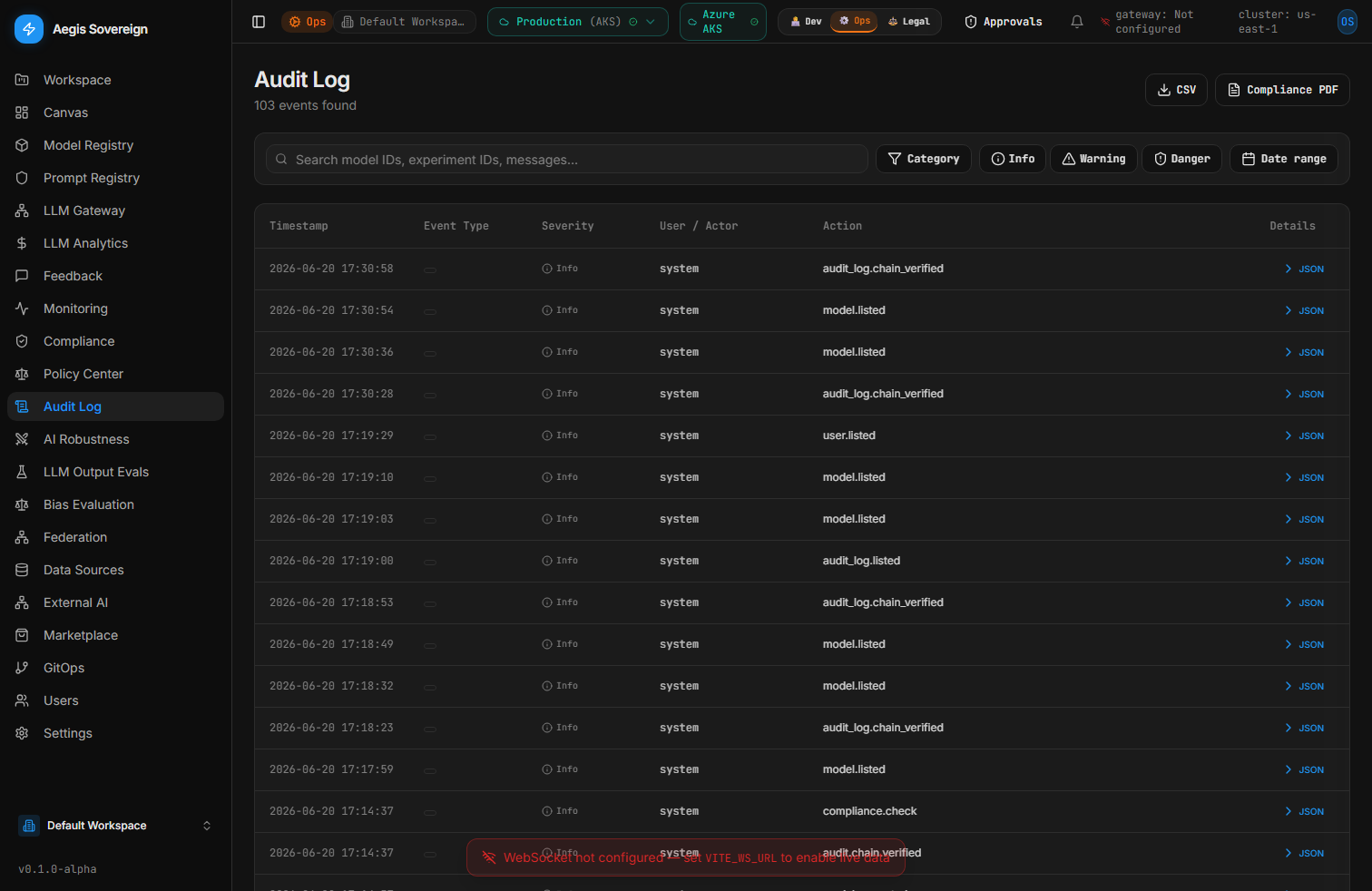1372x891 pixels.
Task: Open the notifications bell
Action: 1077,22
